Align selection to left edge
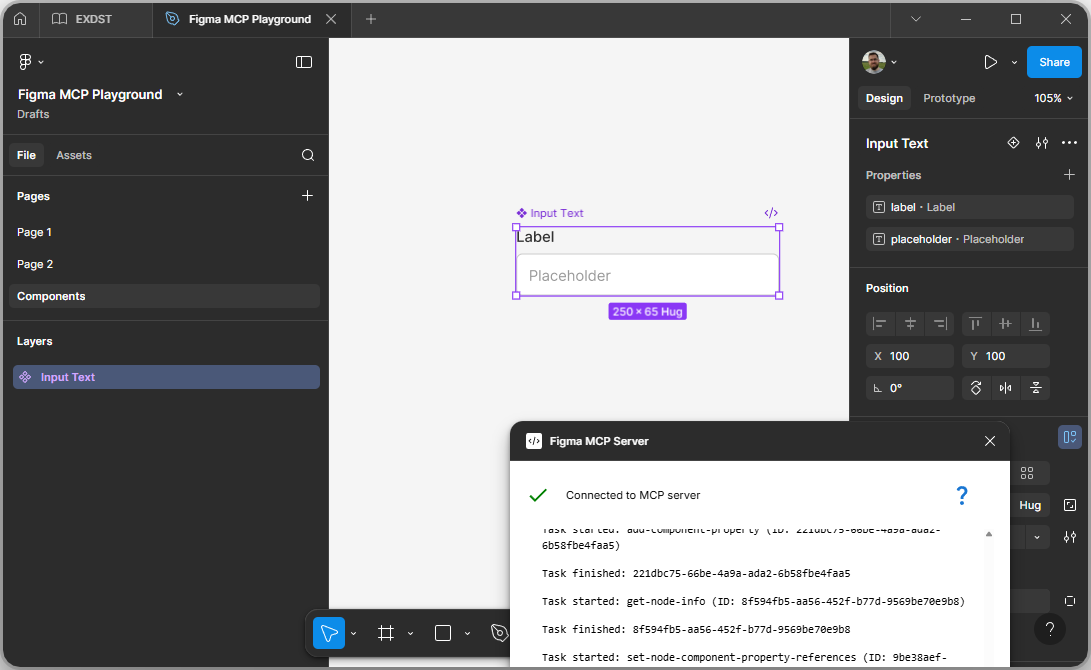Image resolution: width=1091 pixels, height=670 pixels. [879, 323]
